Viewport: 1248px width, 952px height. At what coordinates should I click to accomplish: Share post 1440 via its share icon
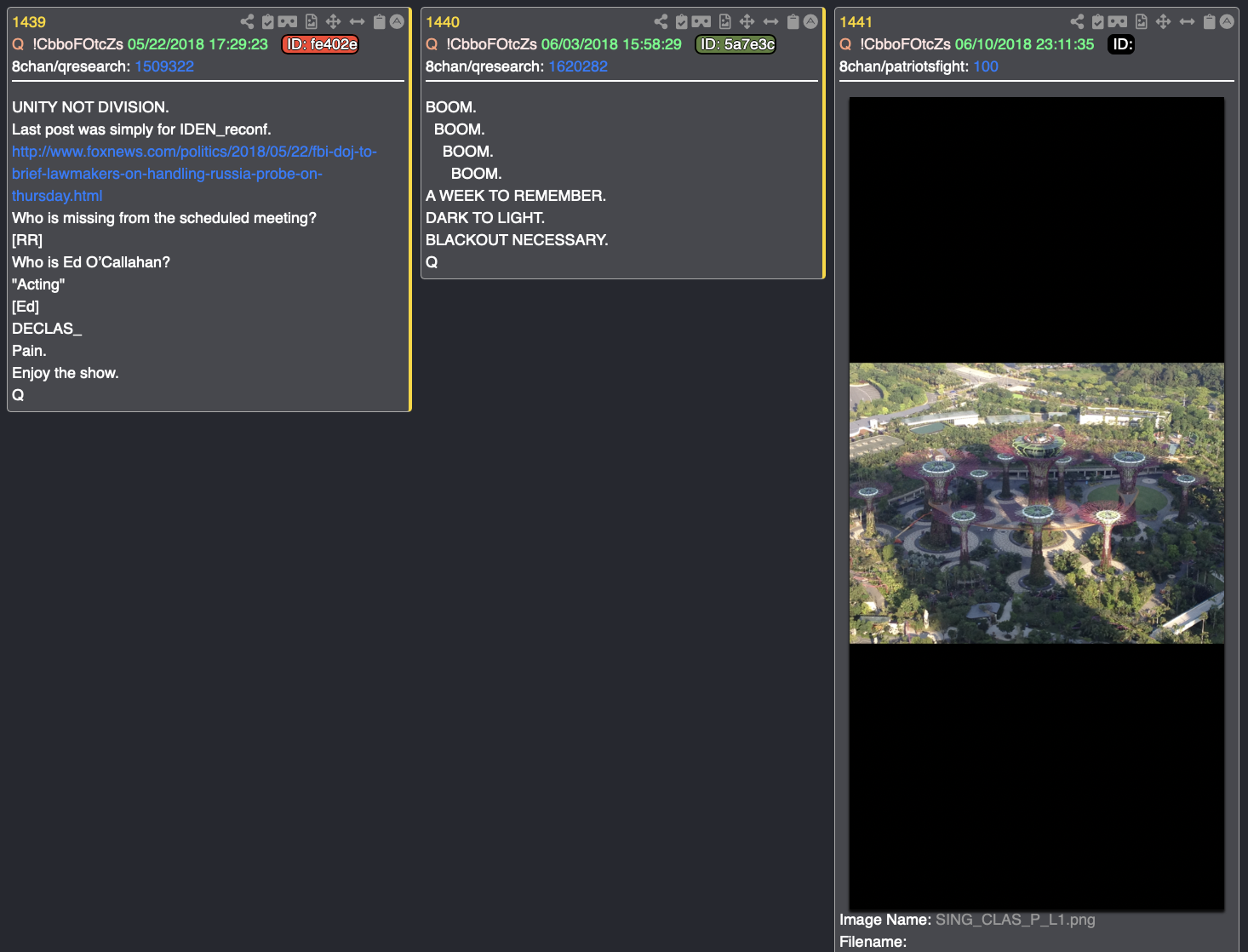(x=661, y=22)
